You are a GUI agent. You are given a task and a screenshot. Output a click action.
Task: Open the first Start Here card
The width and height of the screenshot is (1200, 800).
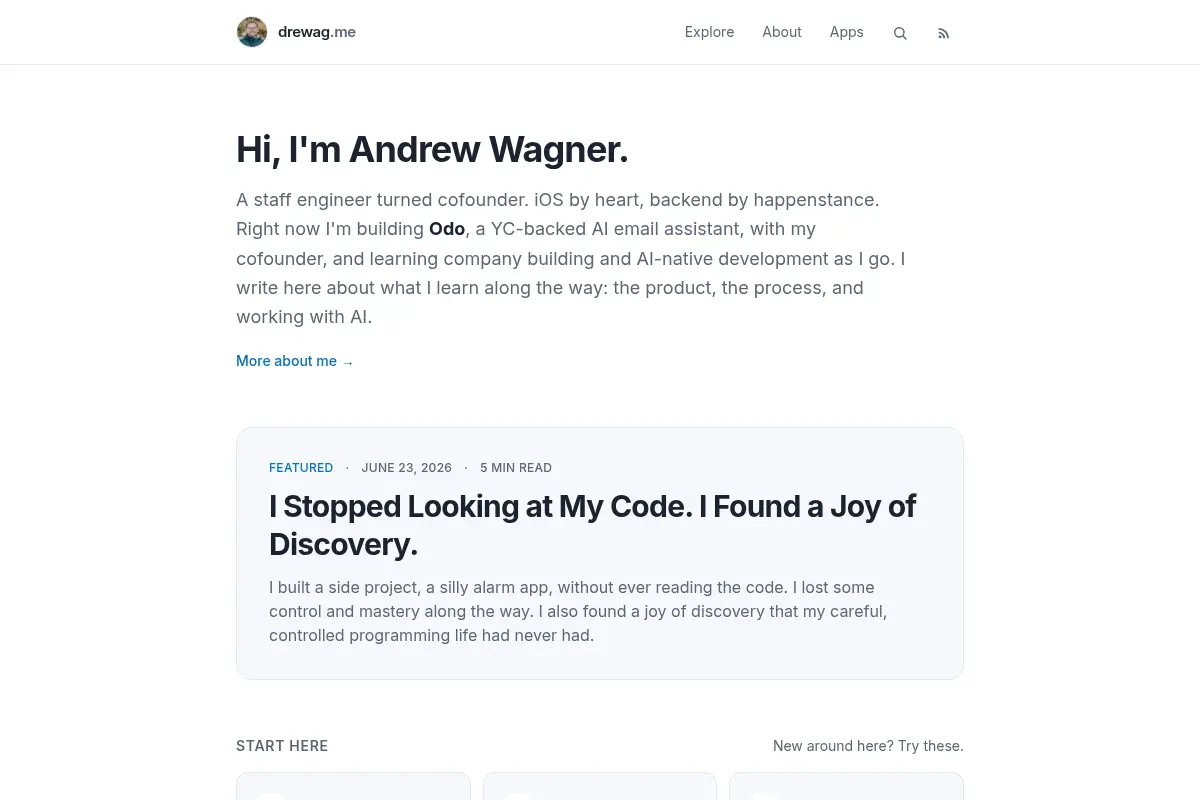tap(353, 786)
